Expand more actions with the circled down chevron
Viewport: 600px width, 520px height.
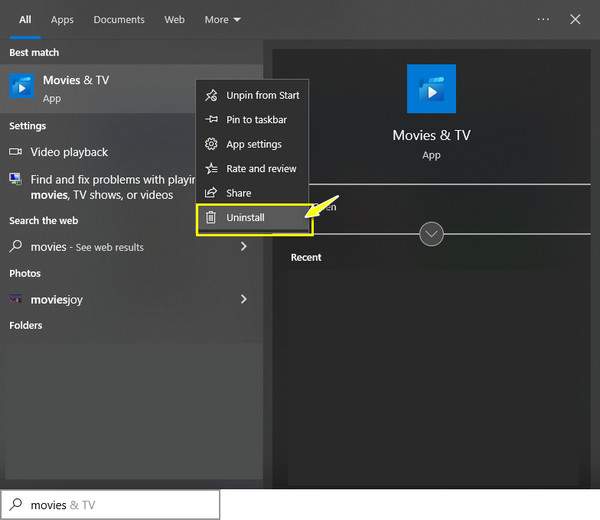pyautogui.click(x=431, y=234)
